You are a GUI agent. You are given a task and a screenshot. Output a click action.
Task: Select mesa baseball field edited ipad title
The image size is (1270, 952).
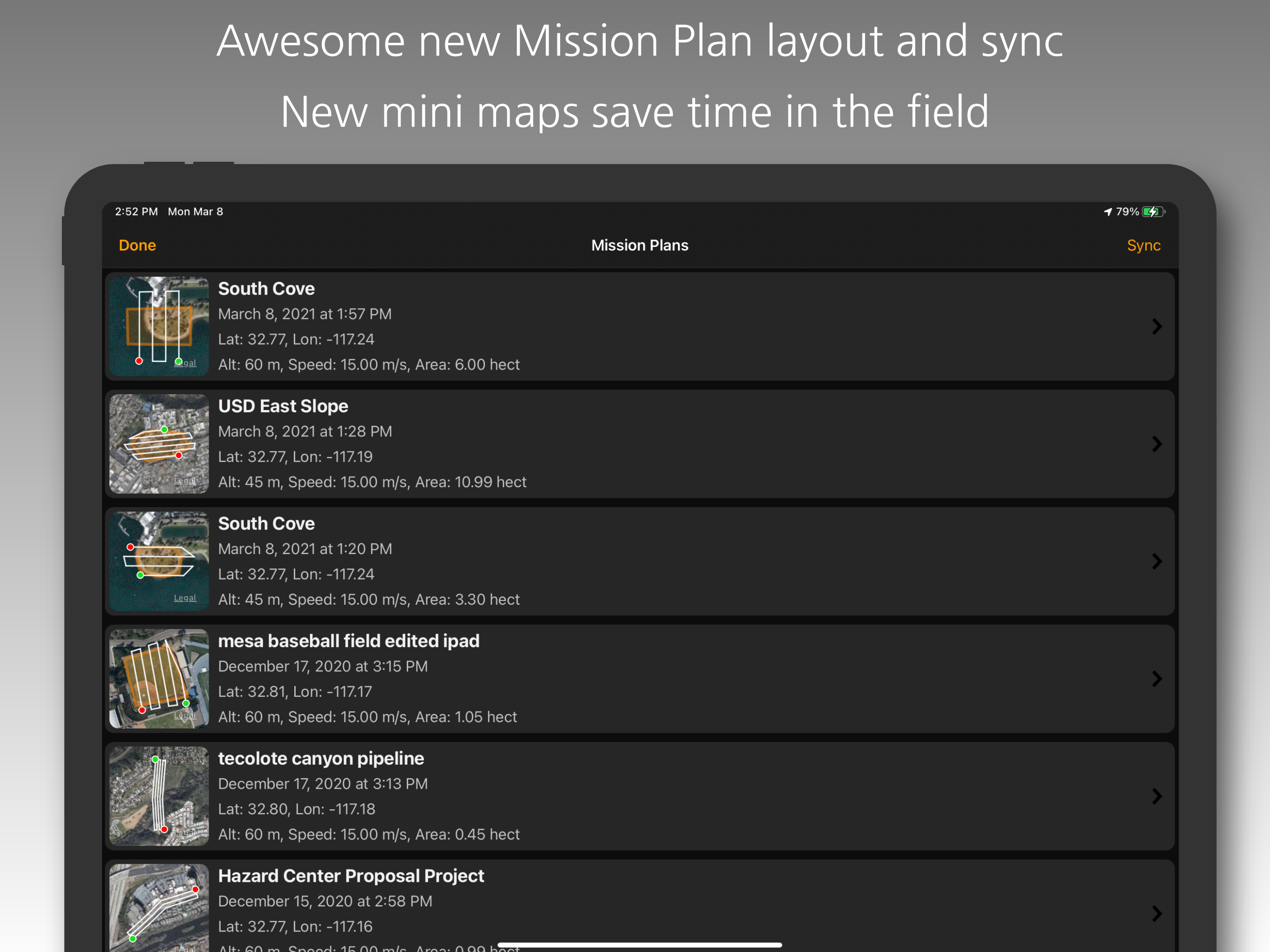(x=349, y=641)
